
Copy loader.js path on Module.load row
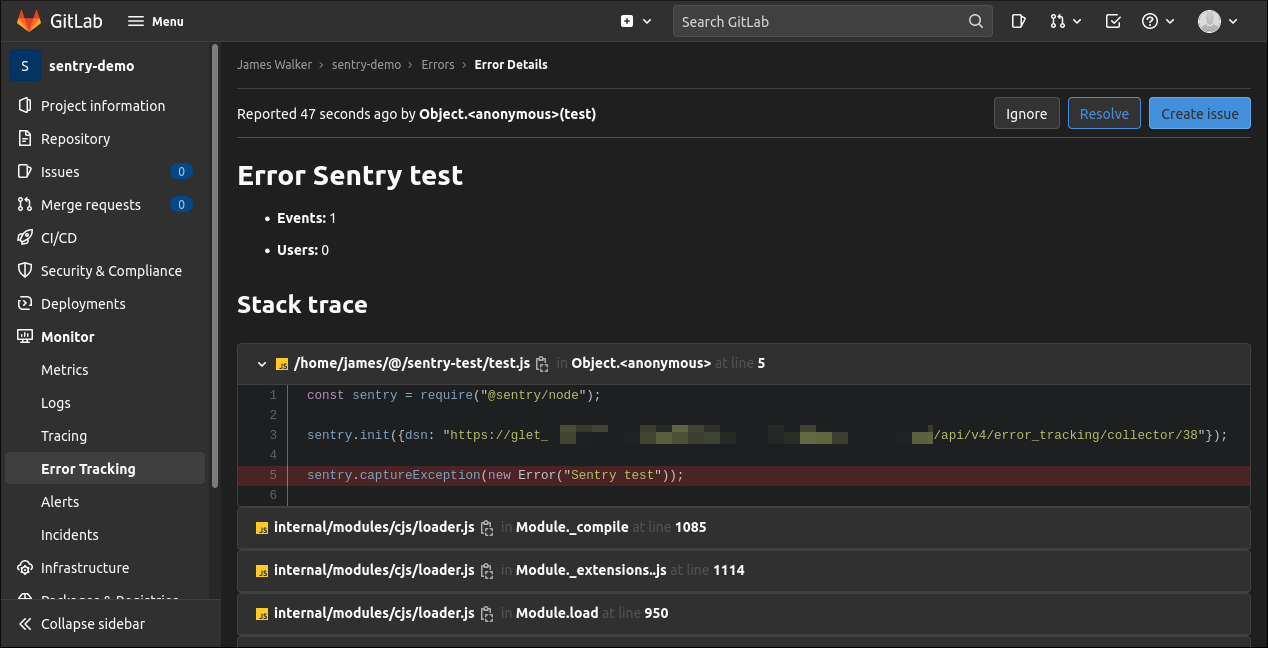pos(487,614)
